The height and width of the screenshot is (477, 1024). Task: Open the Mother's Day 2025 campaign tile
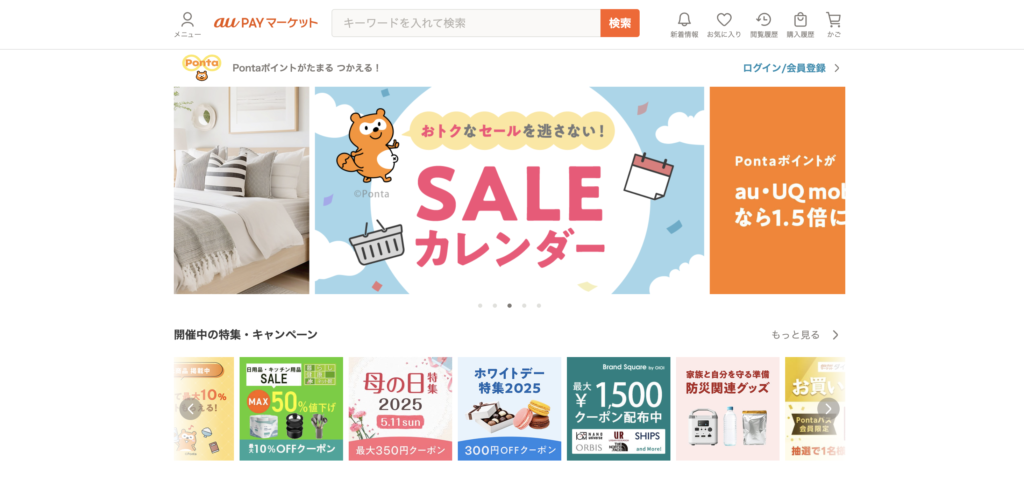click(400, 408)
